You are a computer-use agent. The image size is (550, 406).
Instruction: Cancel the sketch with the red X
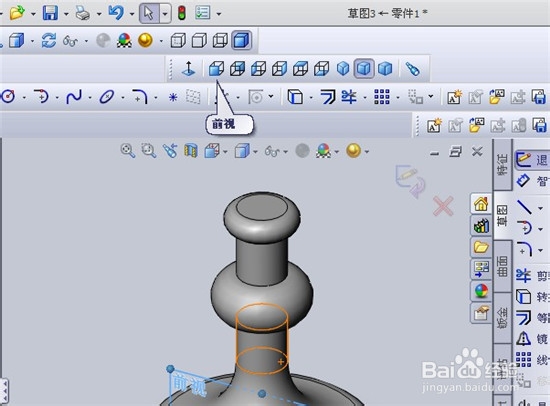pyautogui.click(x=443, y=206)
